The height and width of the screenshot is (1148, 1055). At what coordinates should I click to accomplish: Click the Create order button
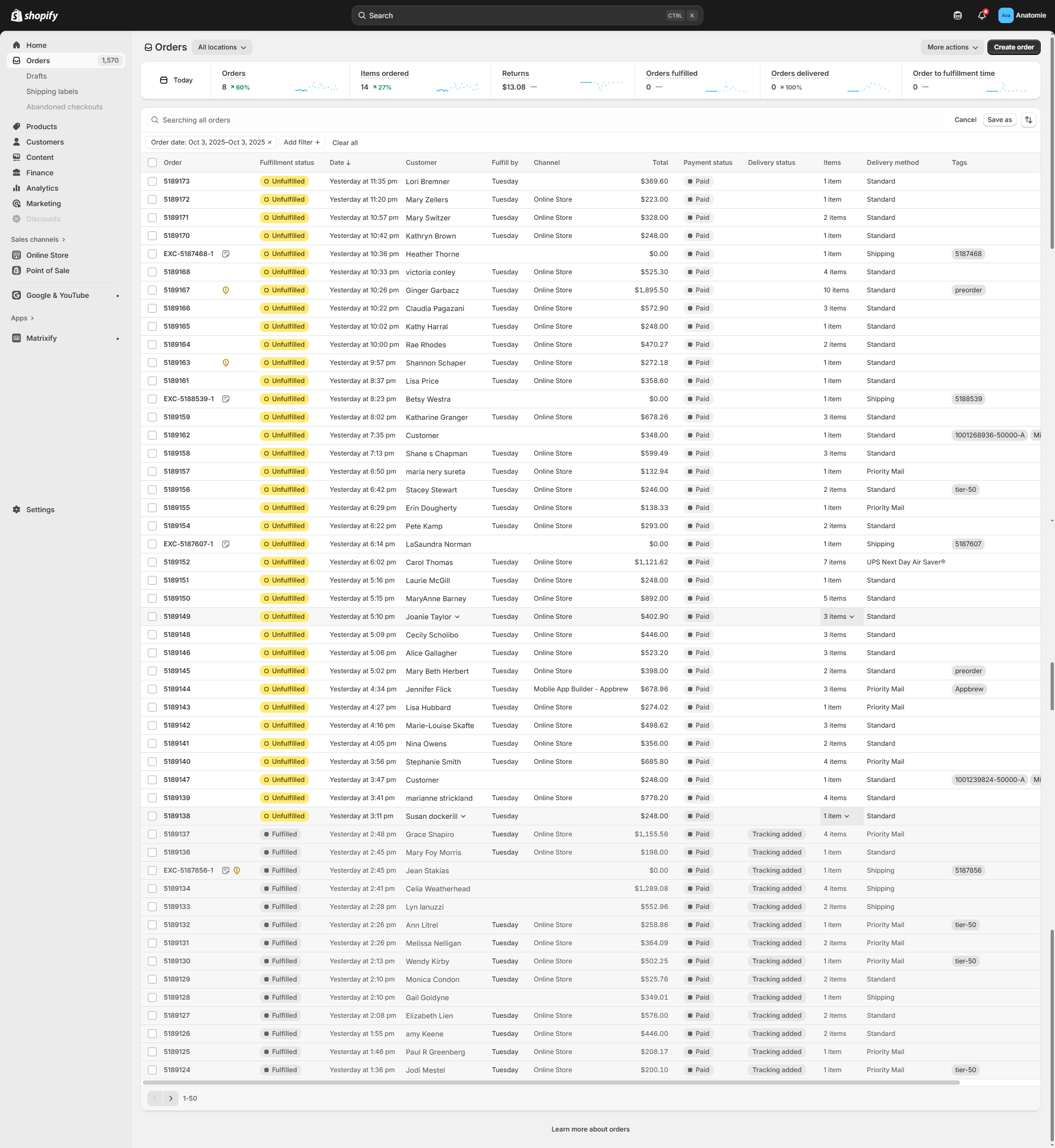point(1013,47)
